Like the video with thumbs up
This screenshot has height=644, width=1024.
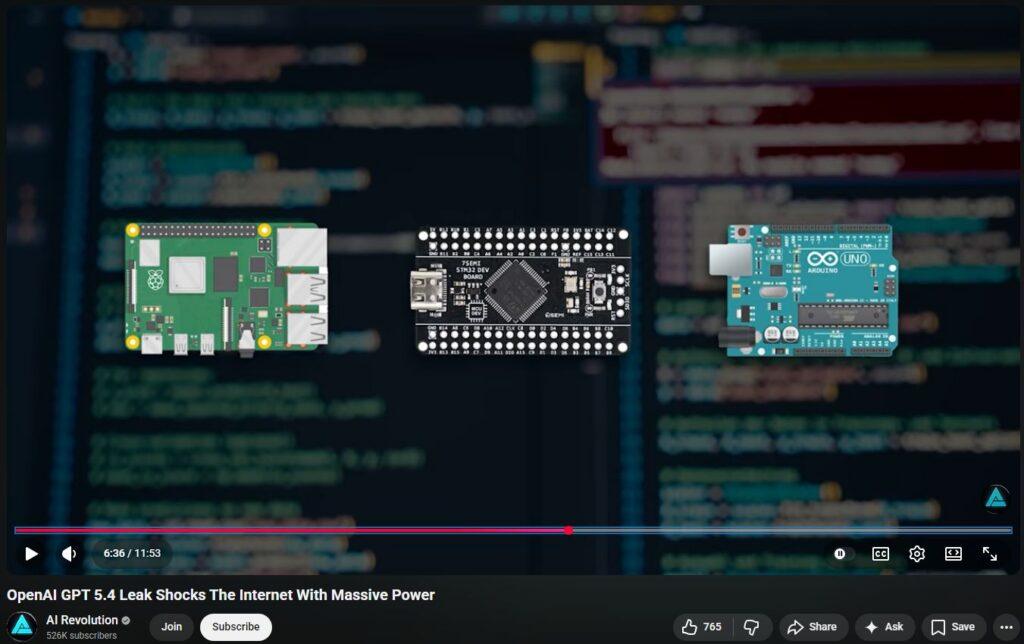click(x=701, y=627)
